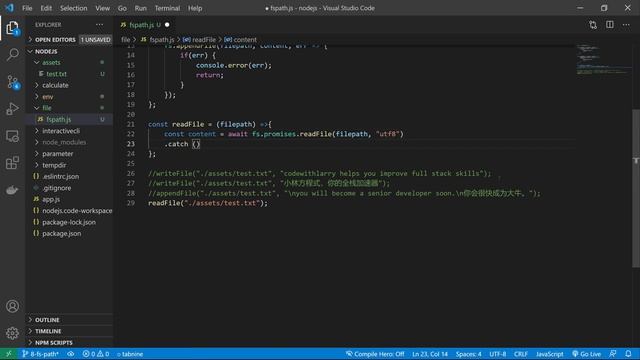Open the Explorer view in activity bar
The width and height of the screenshot is (640, 360).
click(12, 28)
